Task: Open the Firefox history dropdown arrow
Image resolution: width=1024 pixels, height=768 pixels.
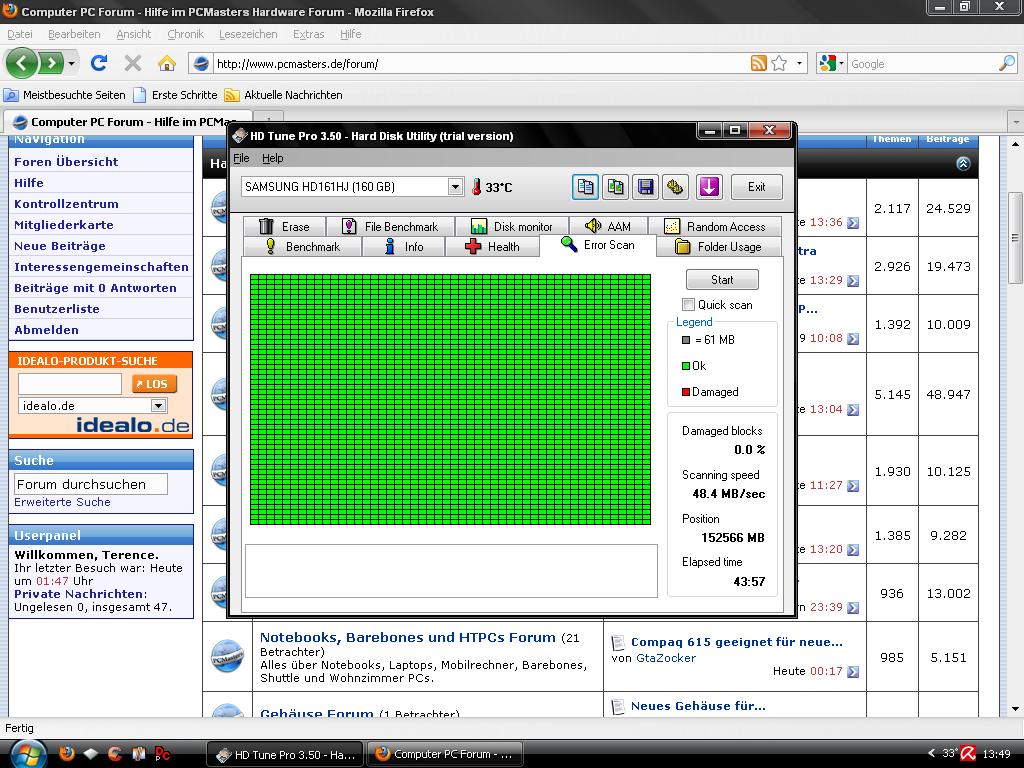Action: tap(71, 63)
